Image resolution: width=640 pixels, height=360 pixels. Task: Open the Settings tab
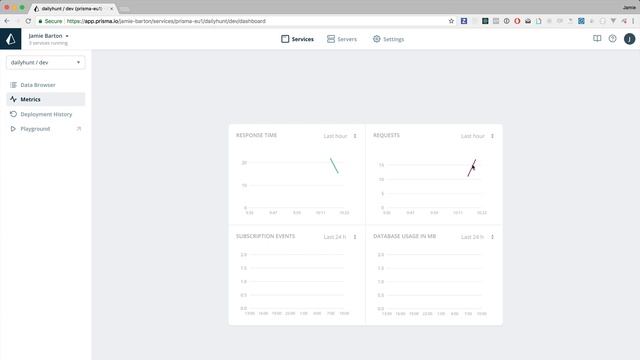(x=388, y=39)
